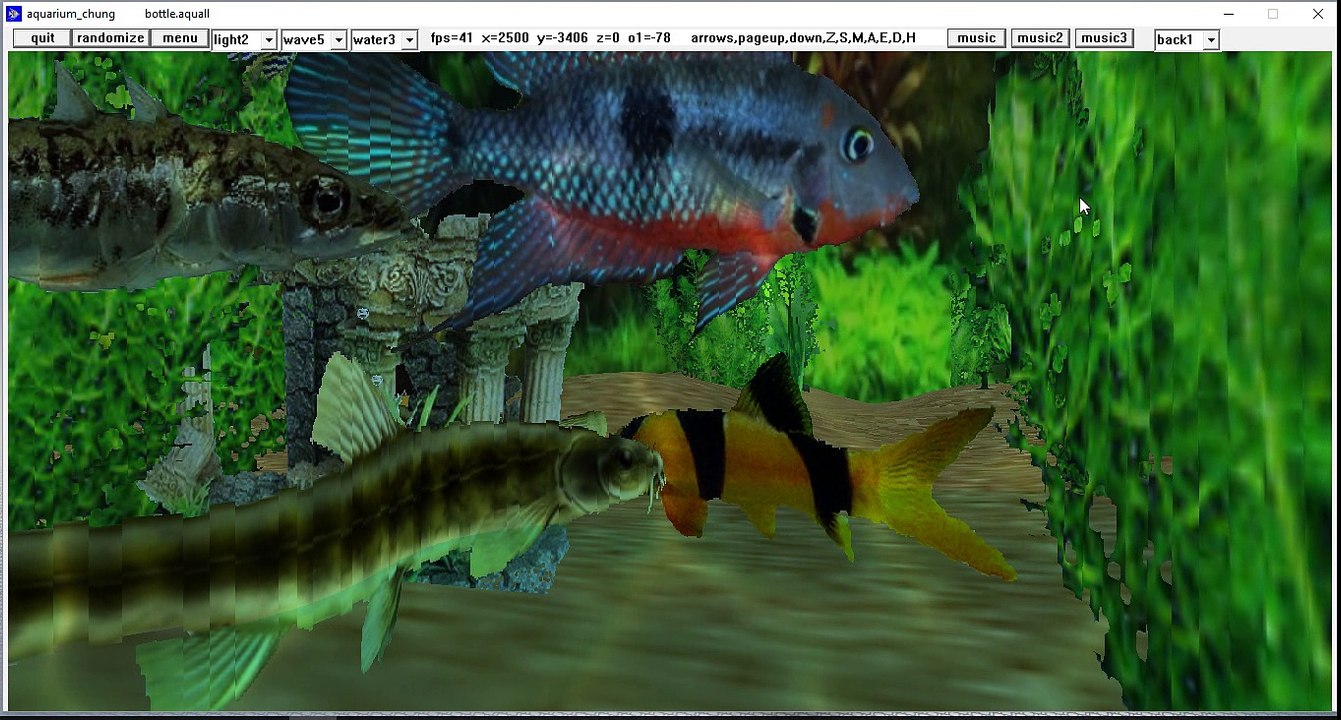Click the bottle.aquall title text

tap(177, 14)
